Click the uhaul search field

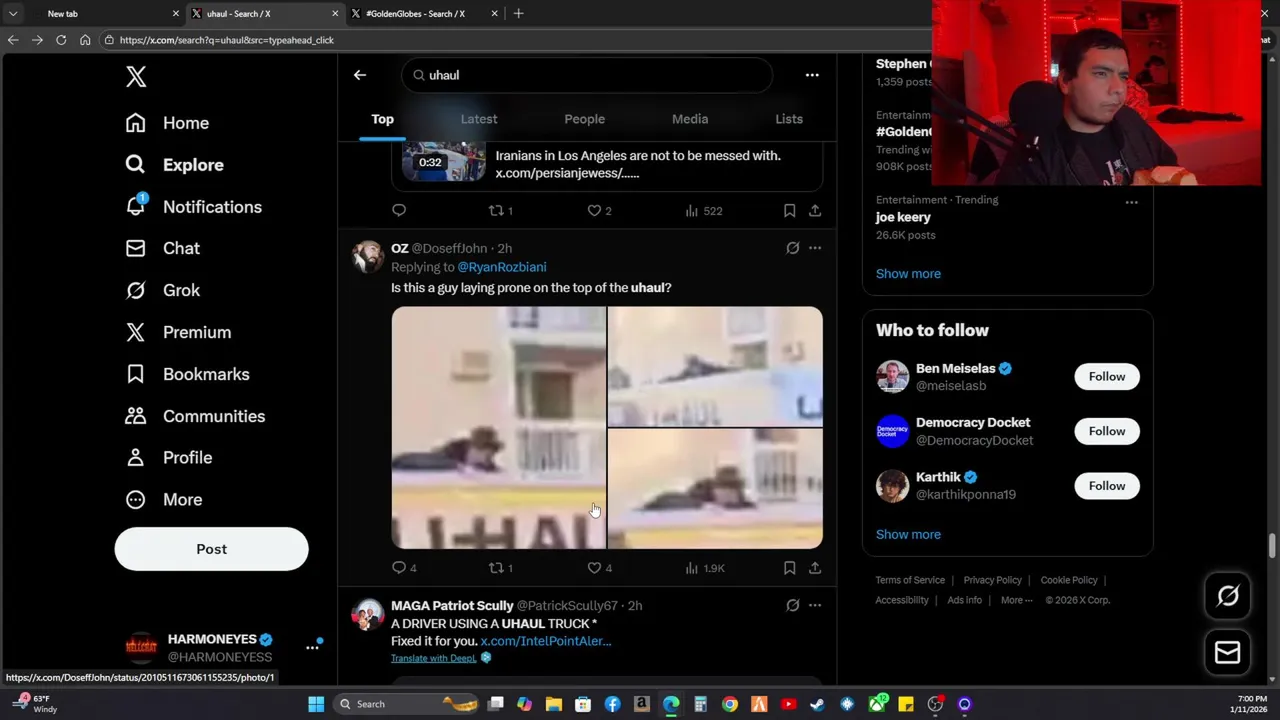[587, 75]
